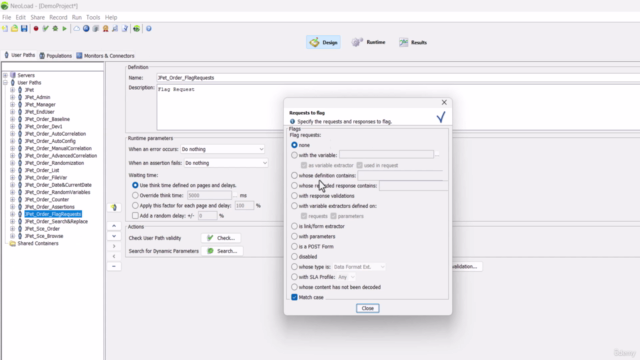Click the blue globe toolbar icon
This screenshot has width=640, height=360.
point(86,29)
